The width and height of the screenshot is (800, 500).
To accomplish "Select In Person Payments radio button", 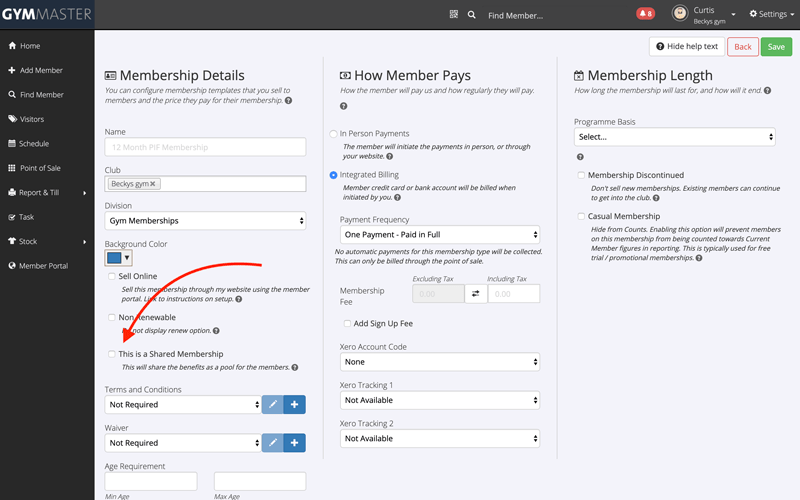I will click(334, 134).
